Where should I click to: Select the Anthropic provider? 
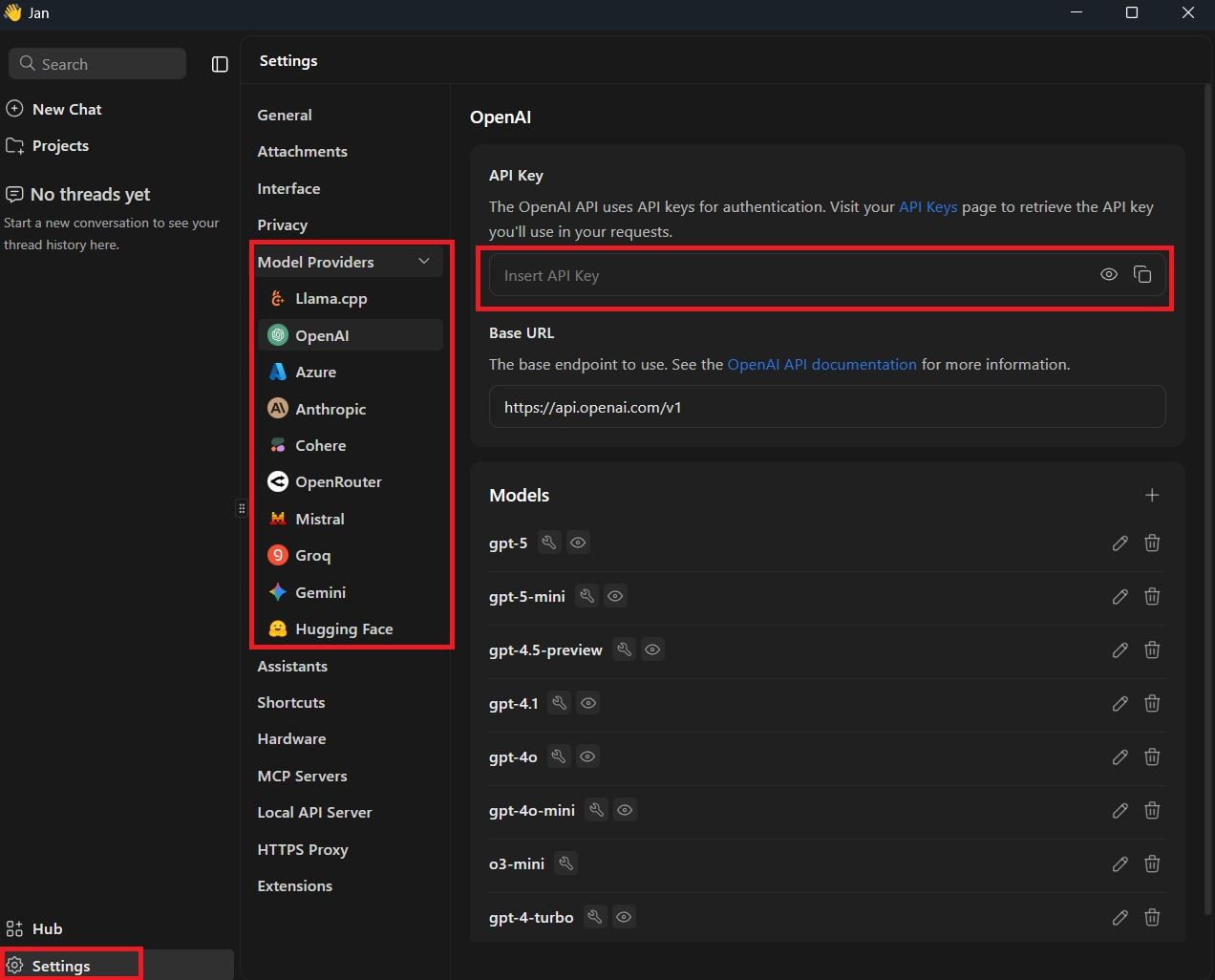(330, 409)
